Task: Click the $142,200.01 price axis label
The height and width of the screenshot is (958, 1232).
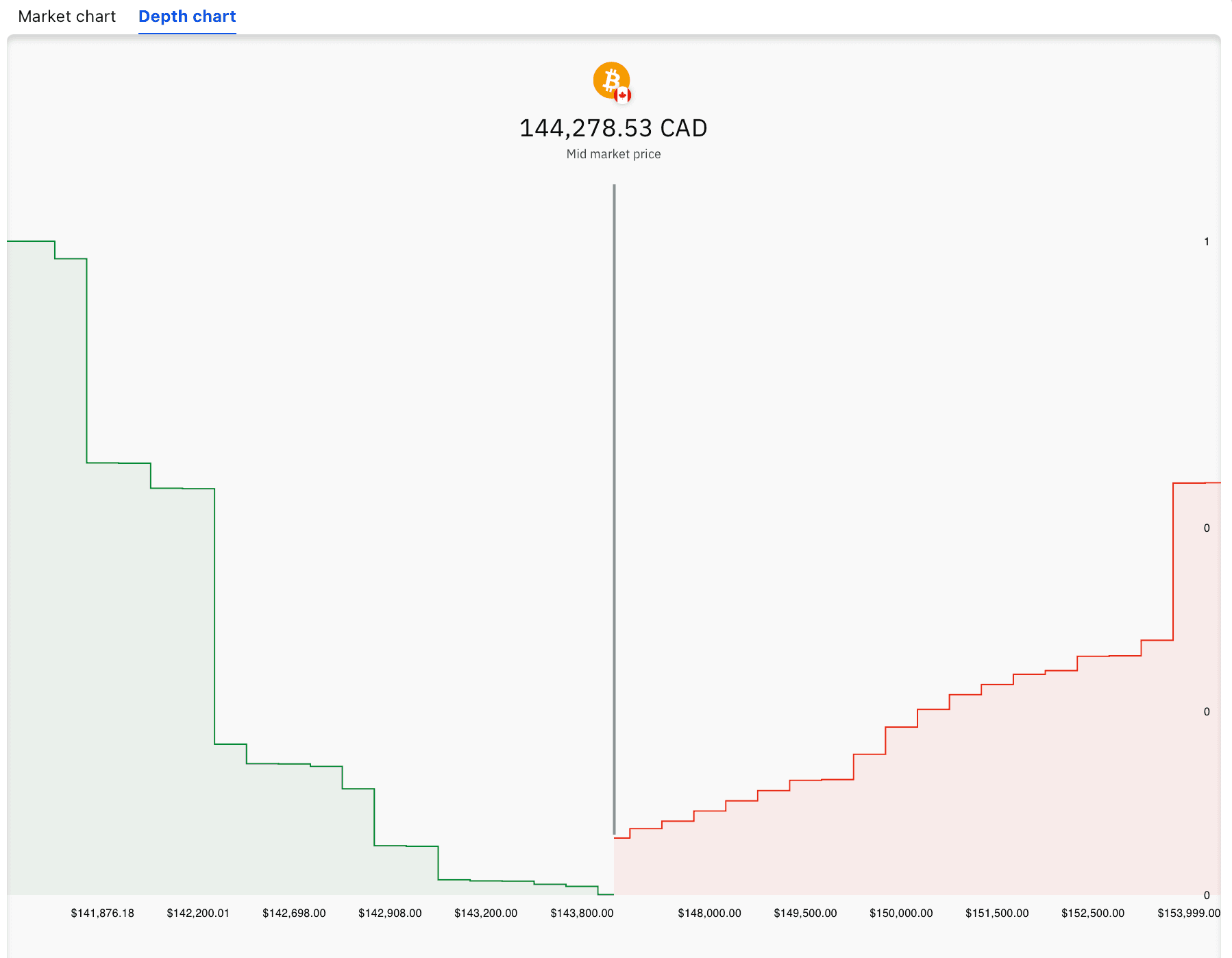Action: click(198, 913)
